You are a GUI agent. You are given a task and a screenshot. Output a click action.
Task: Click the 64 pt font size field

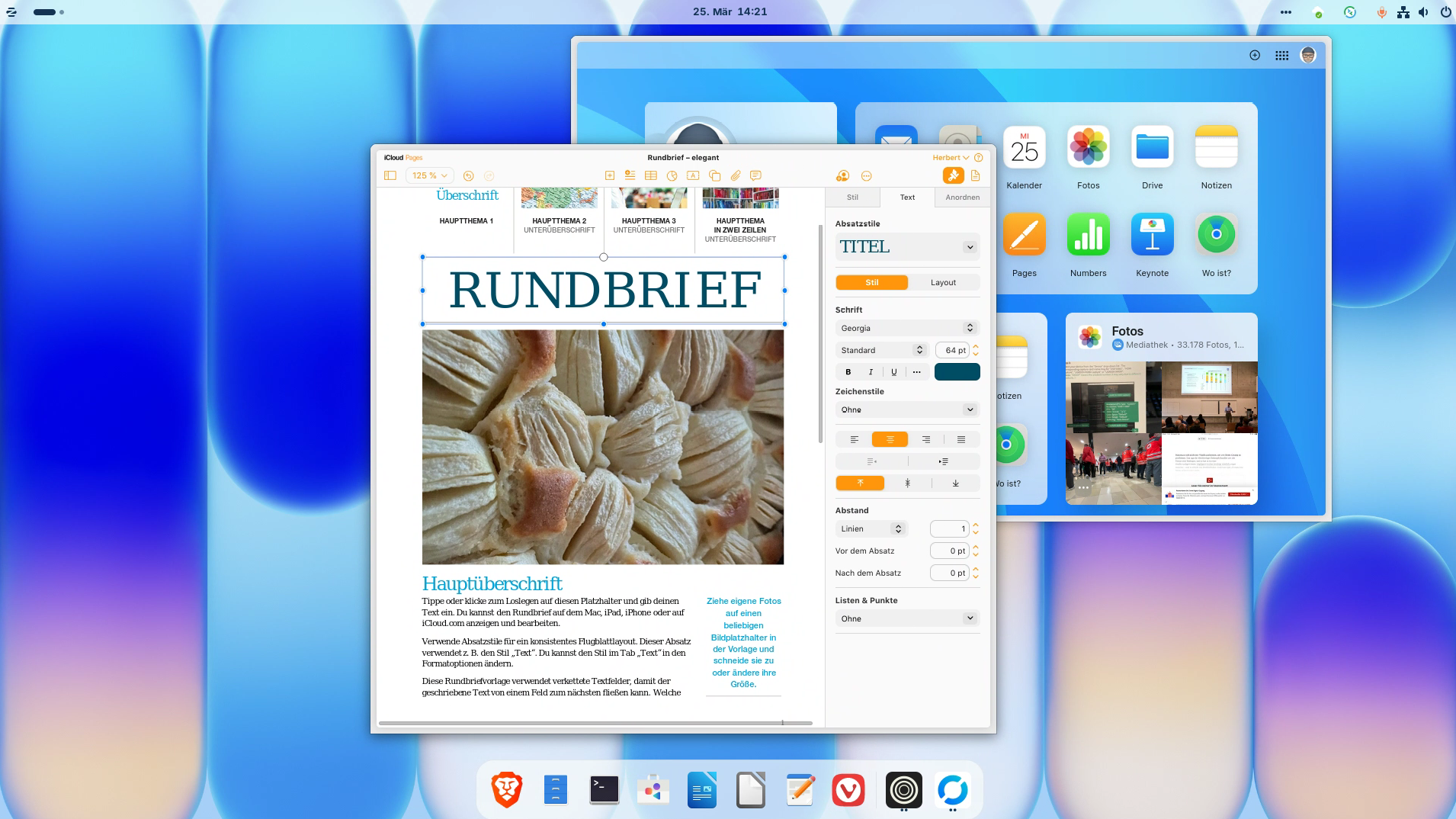coord(951,350)
